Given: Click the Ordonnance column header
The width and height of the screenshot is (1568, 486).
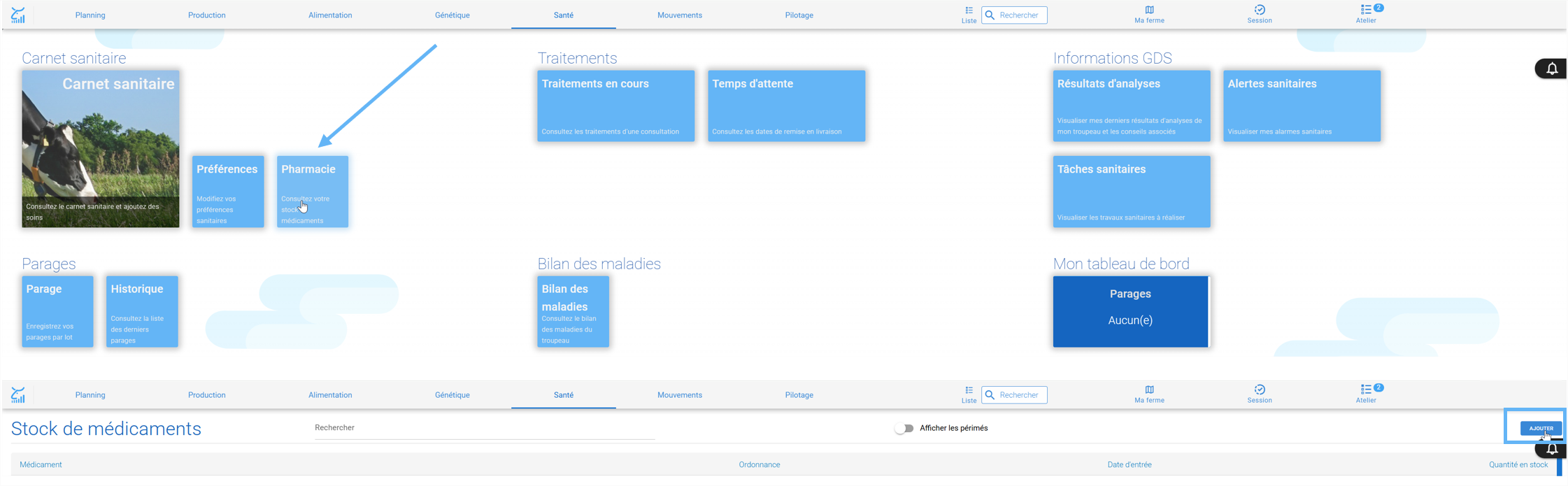Looking at the screenshot, I should (x=760, y=464).
